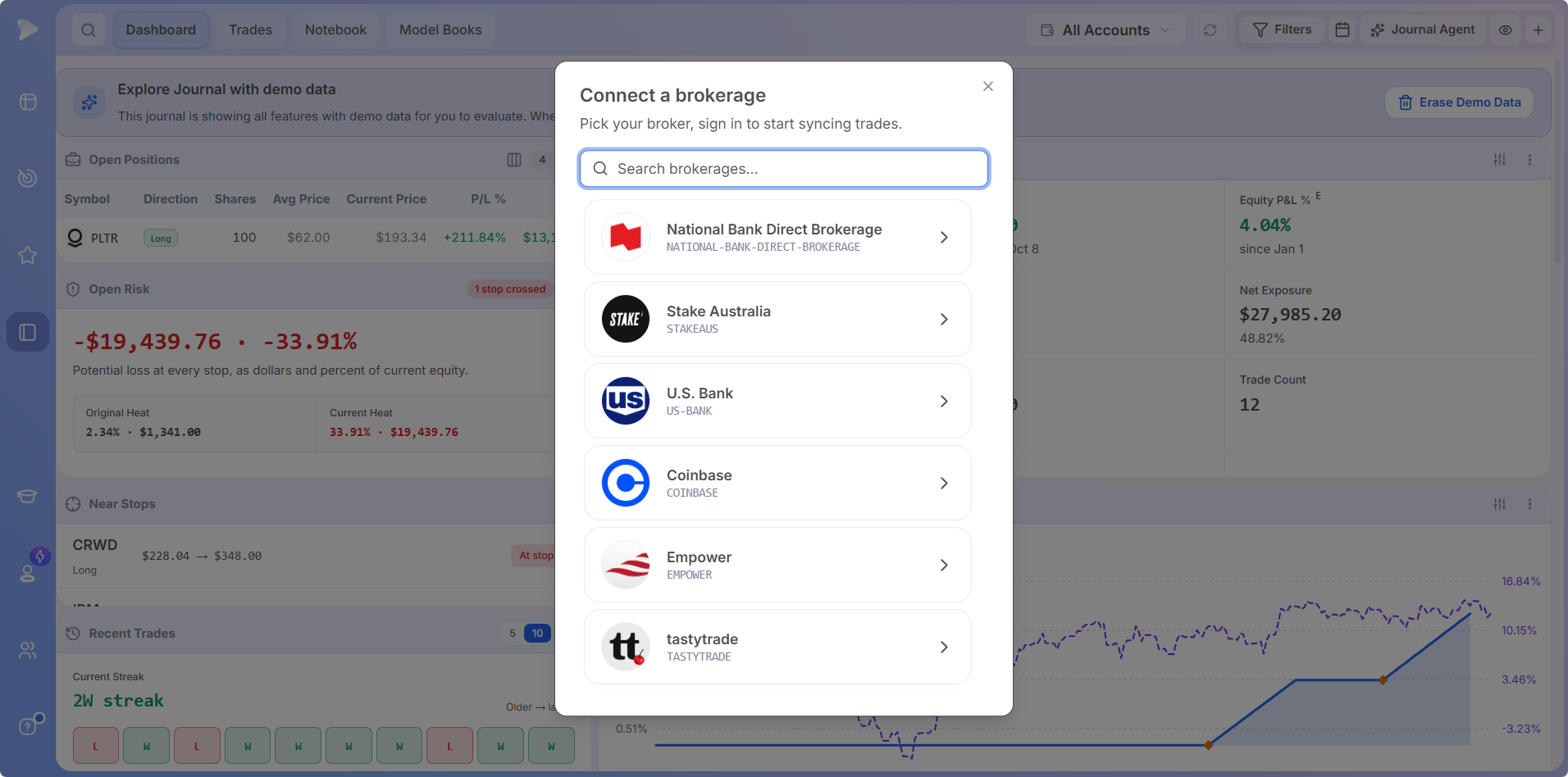
Task: Select tastytrade brokerage
Action: [777, 647]
